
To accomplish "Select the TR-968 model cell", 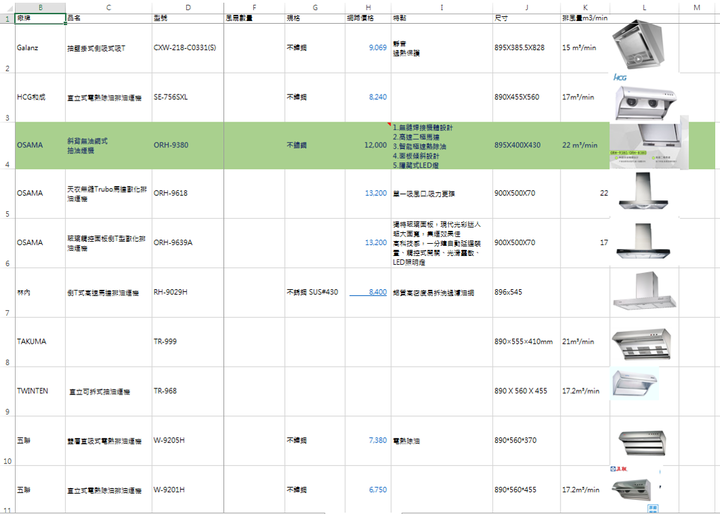I will coord(188,391).
